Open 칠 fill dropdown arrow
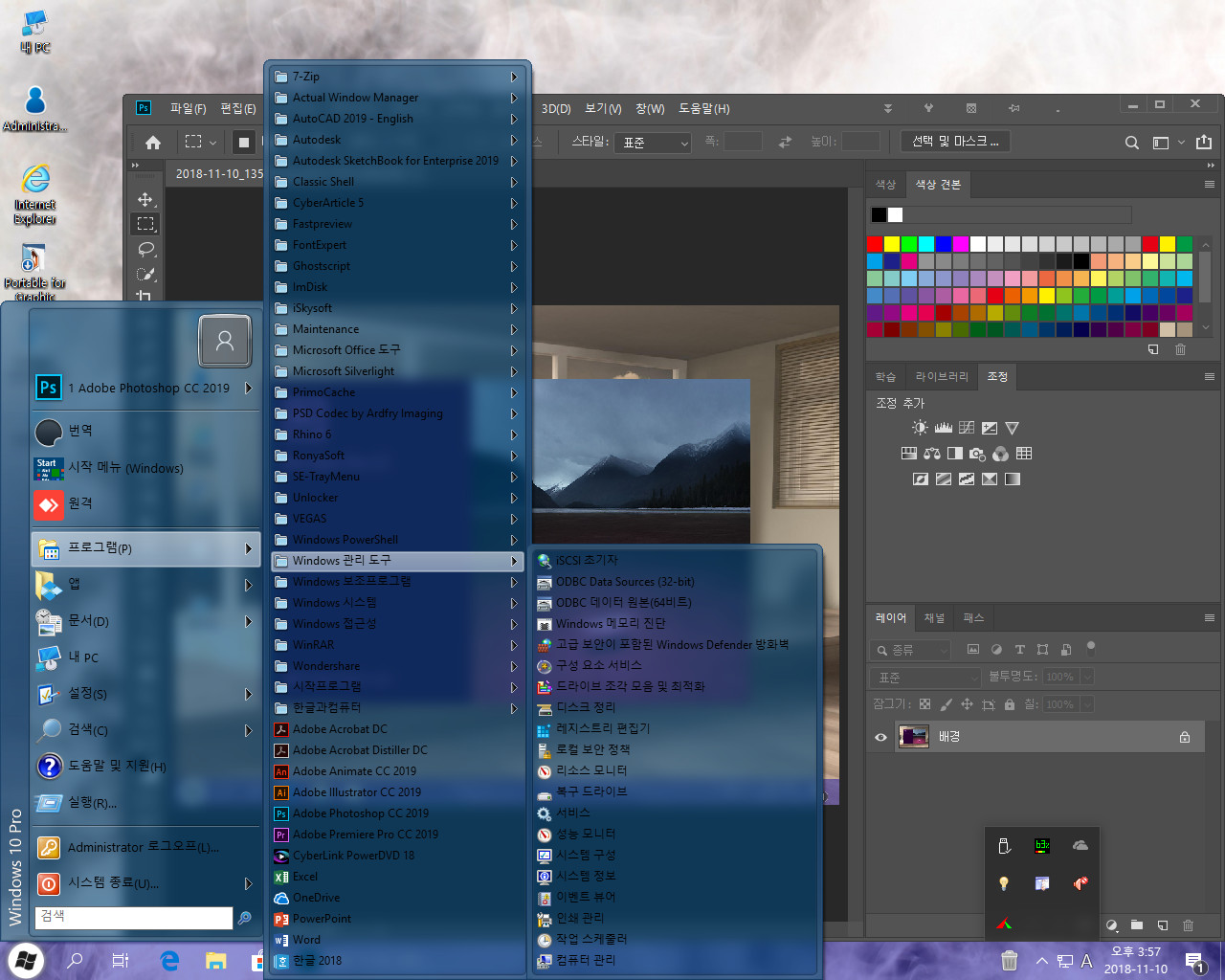The width and height of the screenshot is (1225, 980). [x=1086, y=704]
